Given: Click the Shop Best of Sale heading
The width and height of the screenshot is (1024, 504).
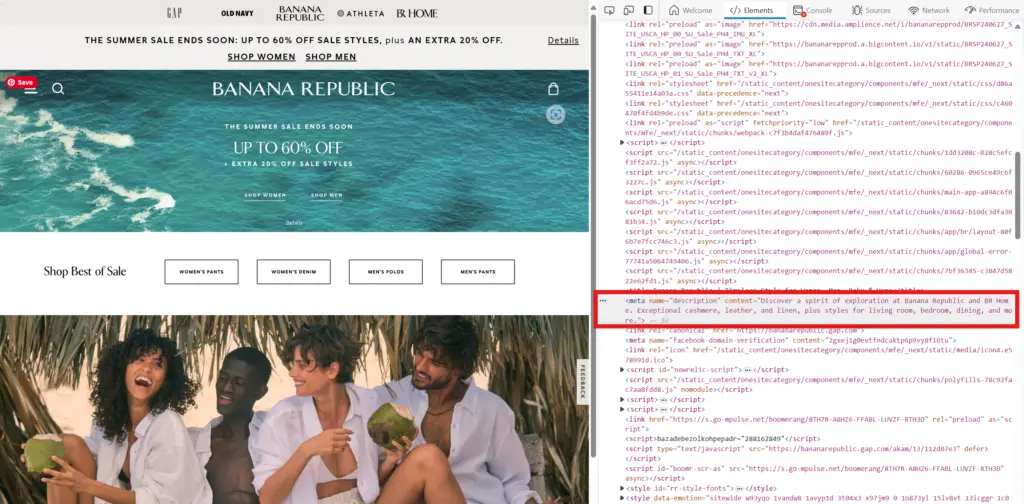Looking at the screenshot, I should click(85, 272).
